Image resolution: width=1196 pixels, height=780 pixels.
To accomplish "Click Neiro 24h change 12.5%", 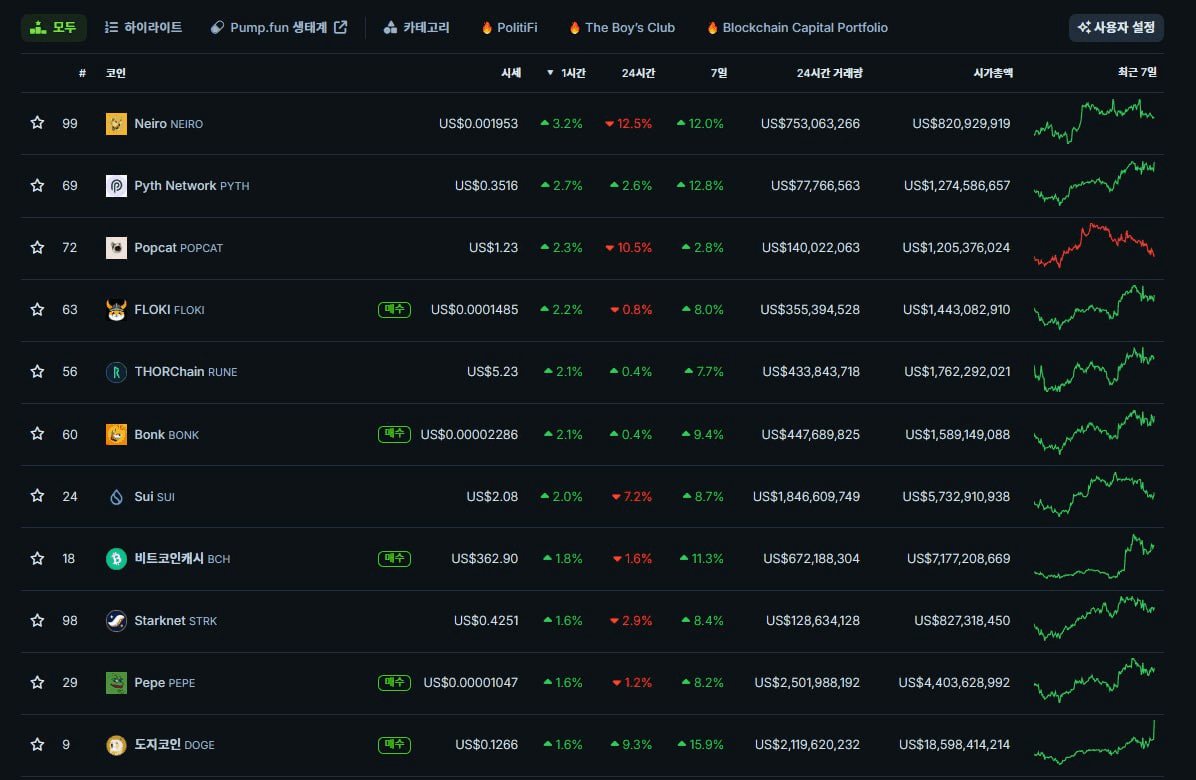I will [629, 124].
